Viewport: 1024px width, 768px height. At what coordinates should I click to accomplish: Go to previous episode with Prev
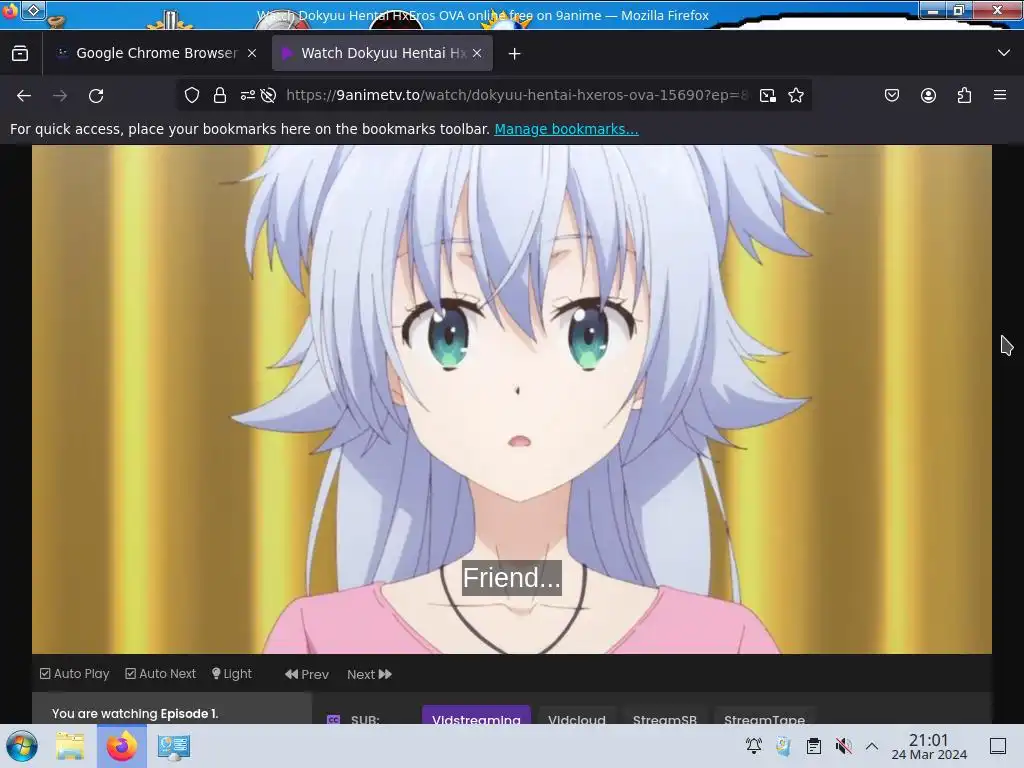pos(307,675)
